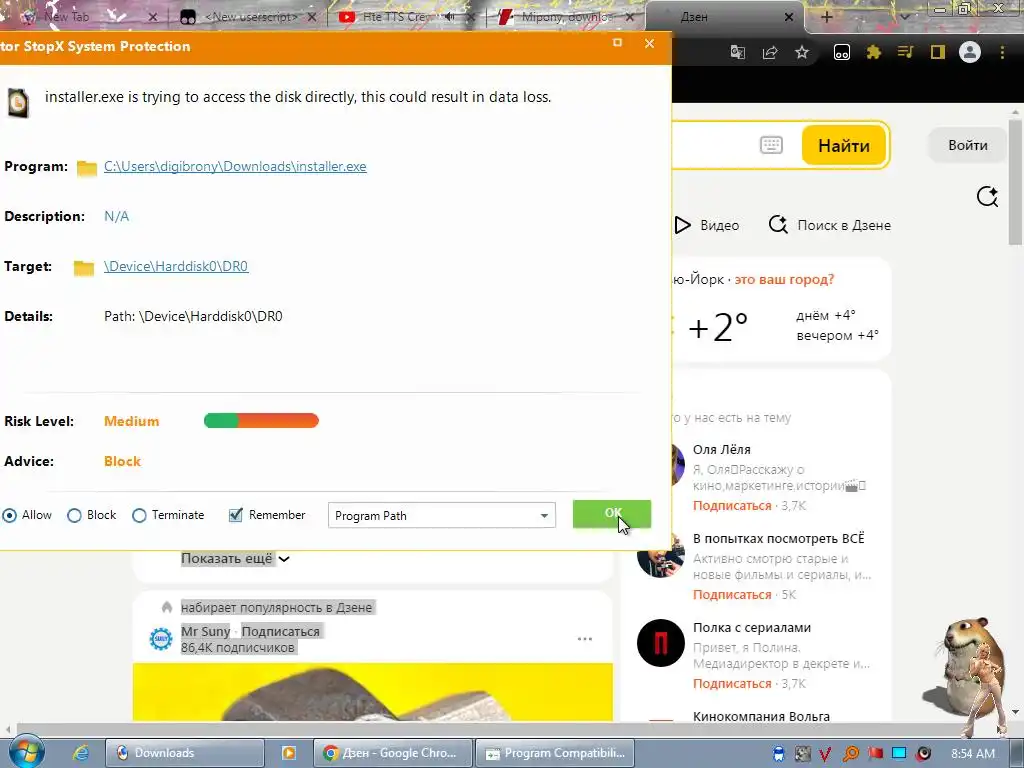Click the search sparkle icon below Войти
The width and height of the screenshot is (1024, 768).
coord(987,196)
